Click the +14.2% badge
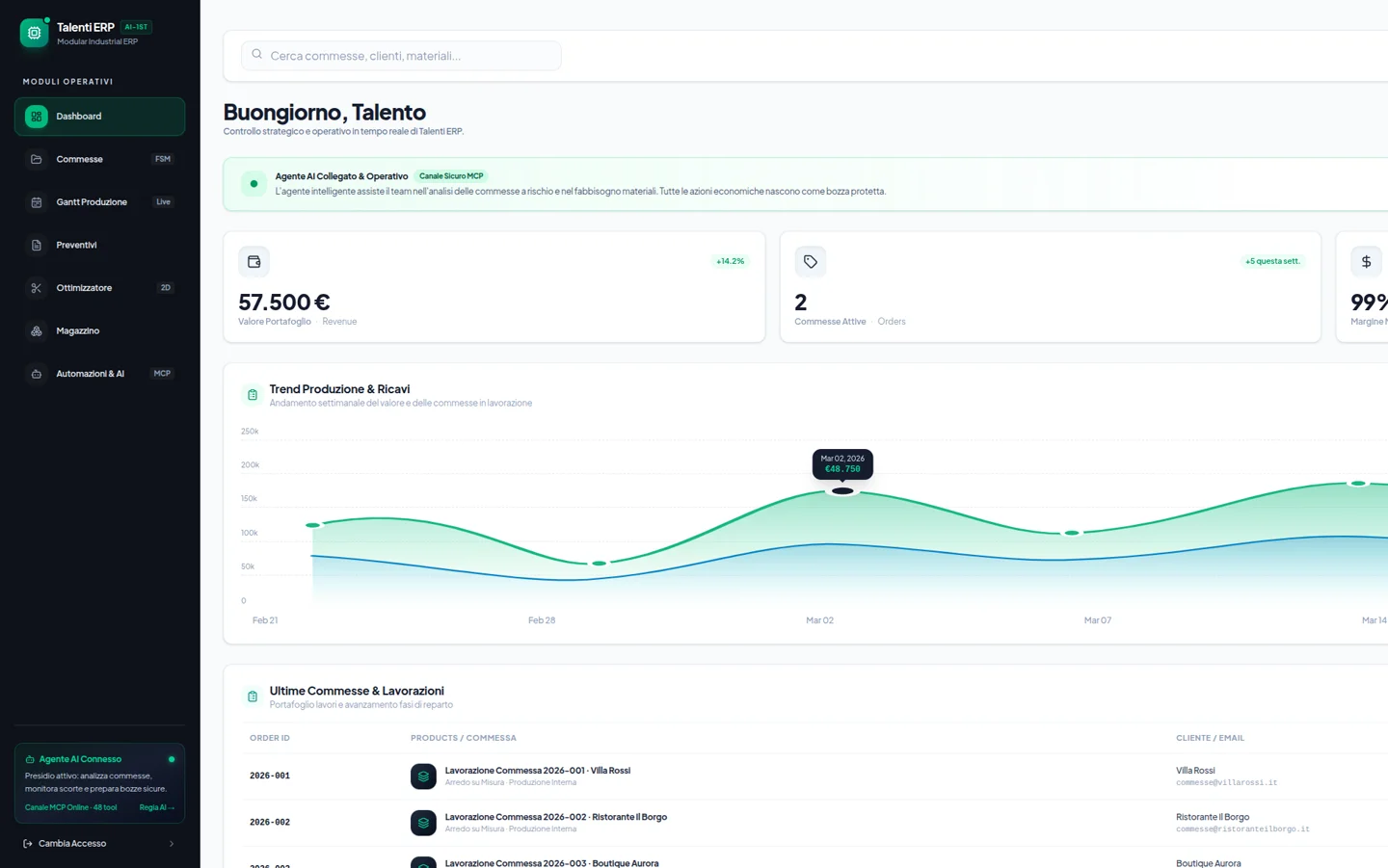1388x868 pixels. point(731,261)
